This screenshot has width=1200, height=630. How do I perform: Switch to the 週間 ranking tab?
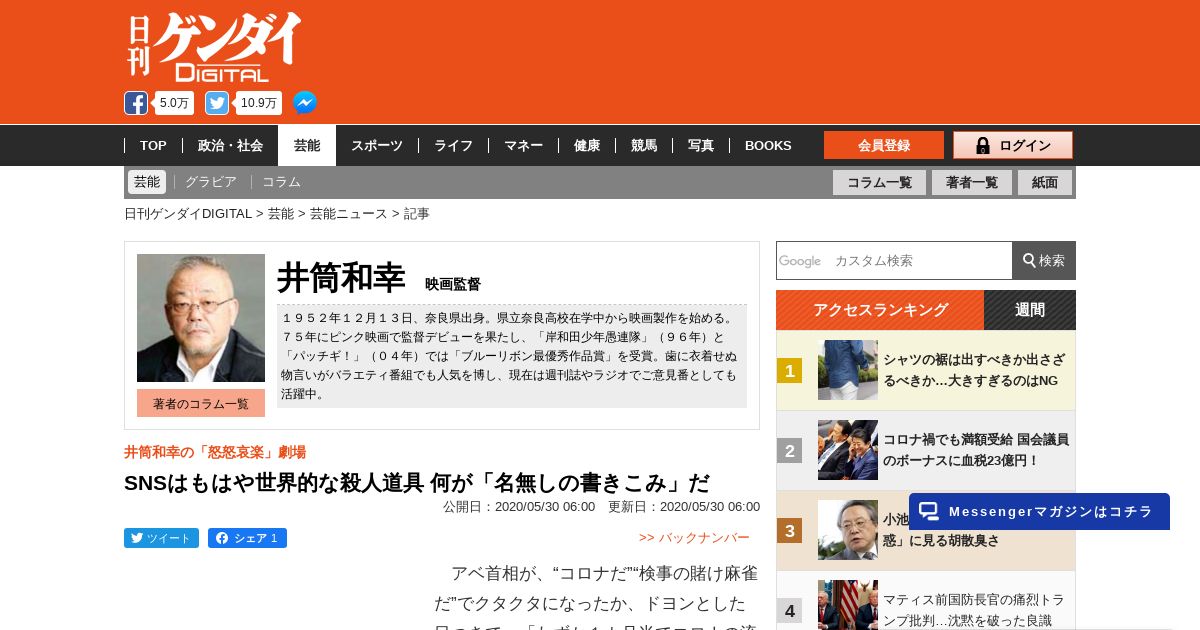point(1030,310)
